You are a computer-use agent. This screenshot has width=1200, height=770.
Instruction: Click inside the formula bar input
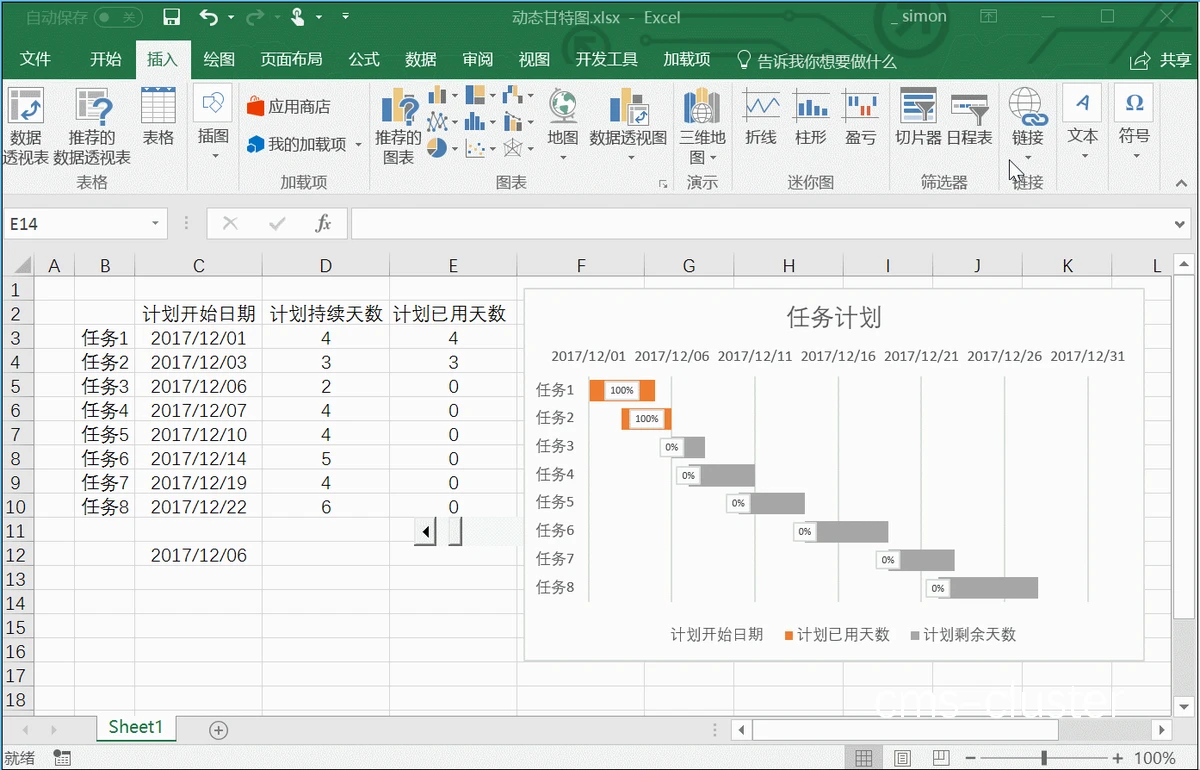click(760, 224)
